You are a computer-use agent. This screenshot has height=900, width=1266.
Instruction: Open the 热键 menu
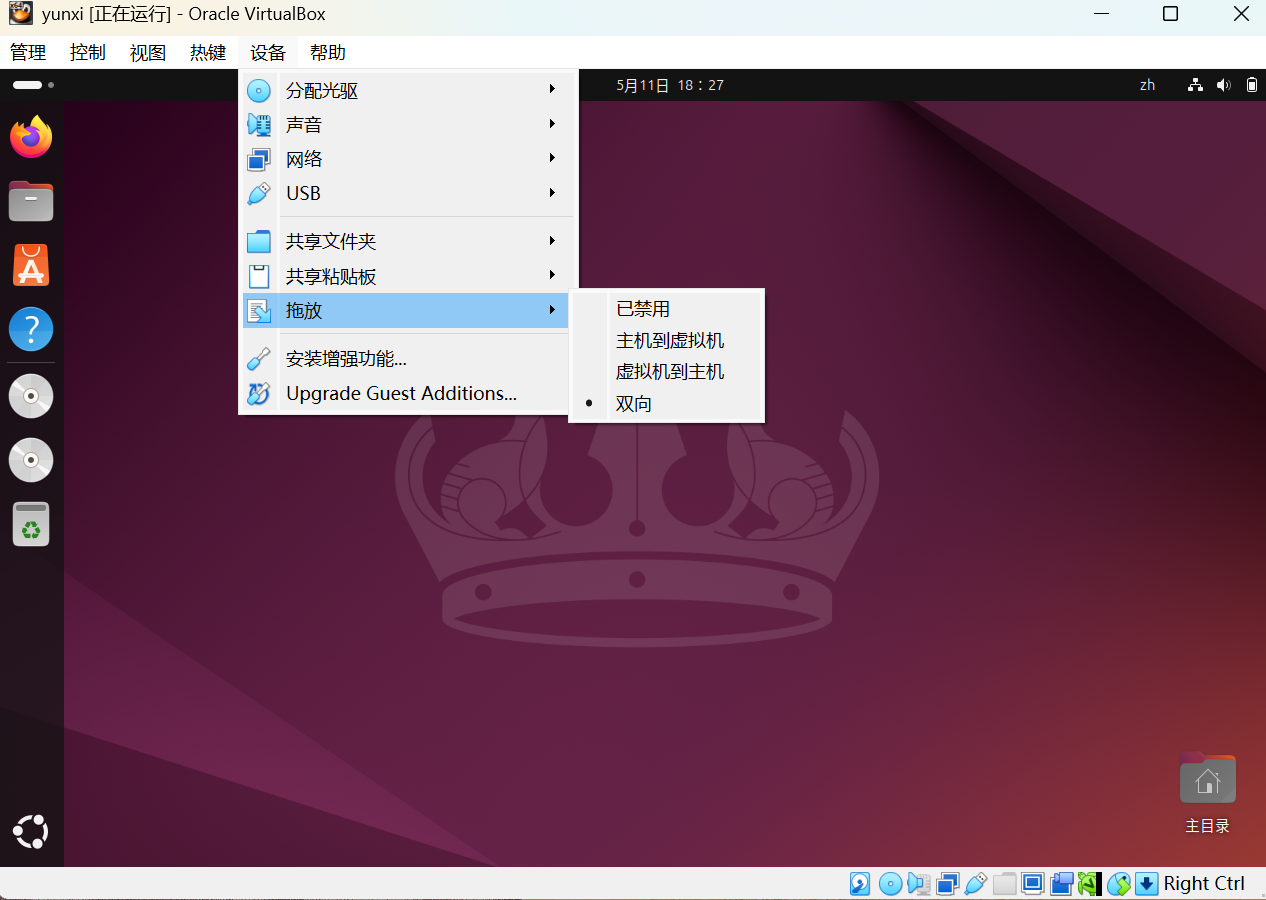(208, 53)
